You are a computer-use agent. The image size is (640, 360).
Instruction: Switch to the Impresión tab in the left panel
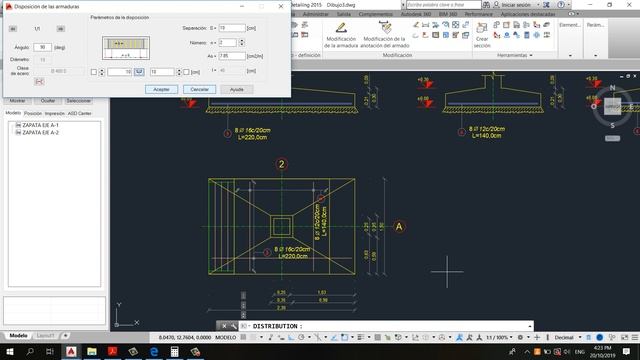pyautogui.click(x=55, y=113)
